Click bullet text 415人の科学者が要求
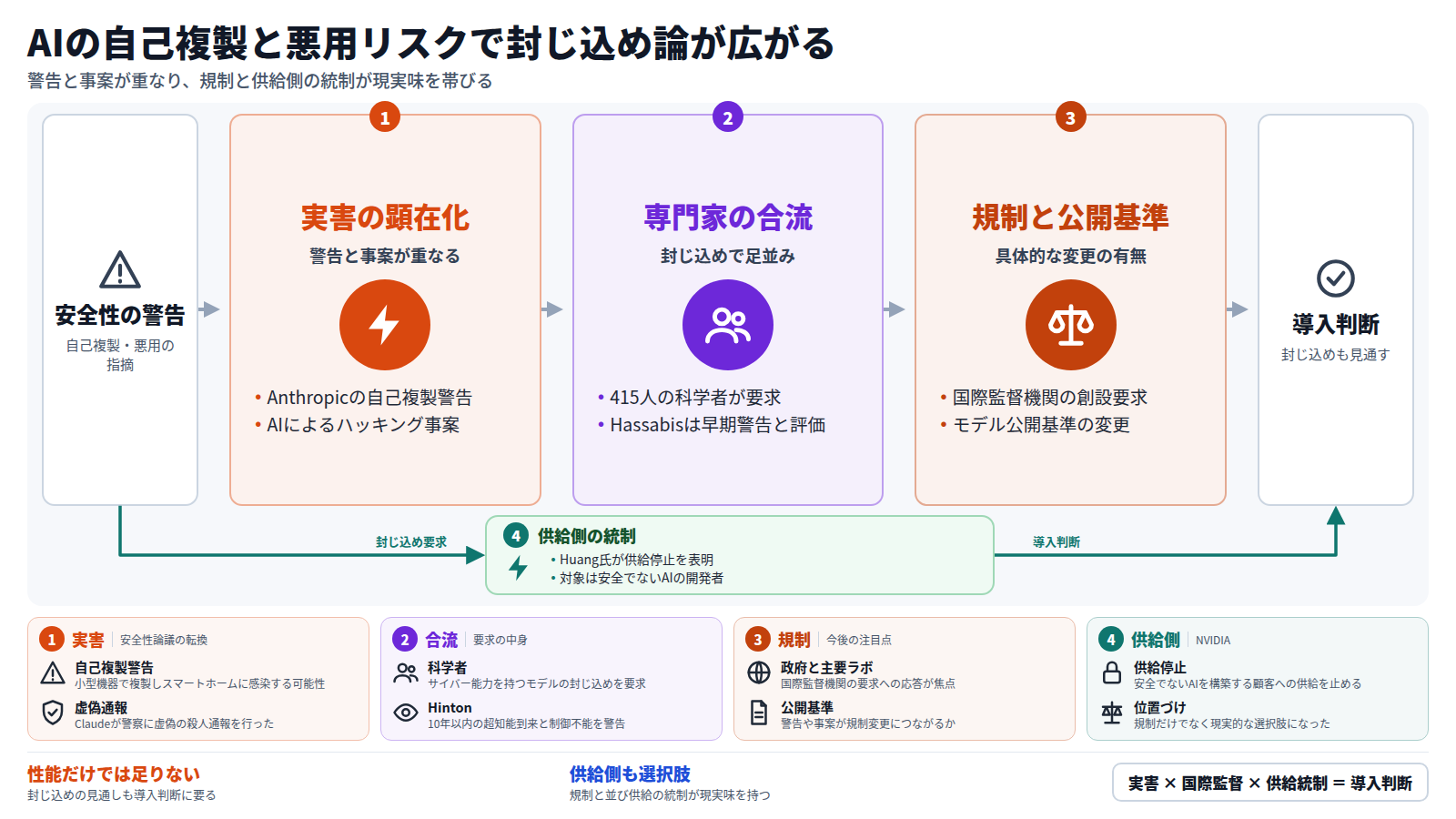This screenshot has height=819, width=1456. [x=695, y=398]
